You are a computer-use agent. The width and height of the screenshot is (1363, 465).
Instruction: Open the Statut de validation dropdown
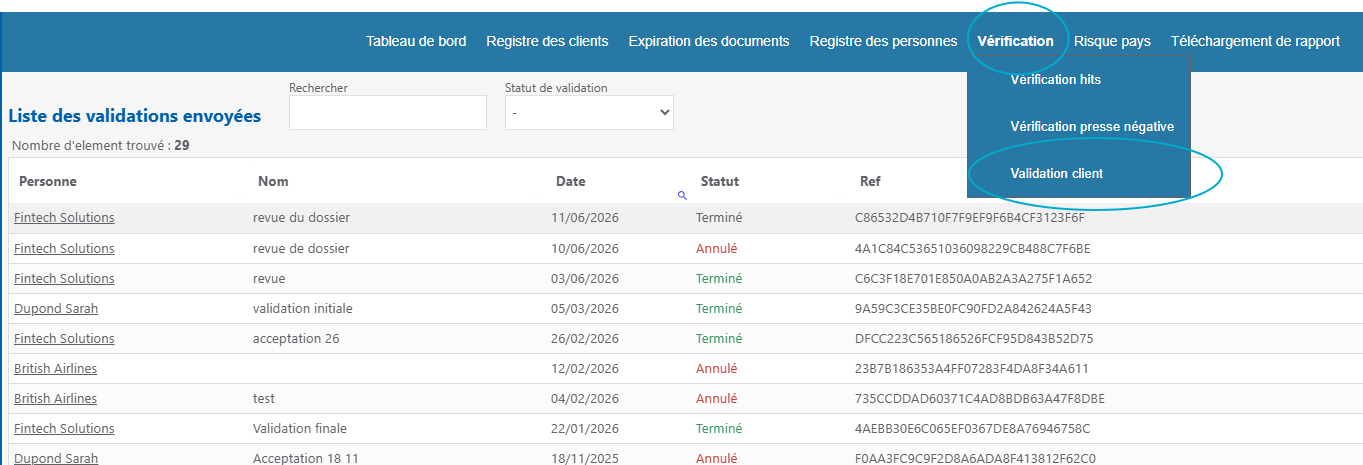click(x=589, y=113)
